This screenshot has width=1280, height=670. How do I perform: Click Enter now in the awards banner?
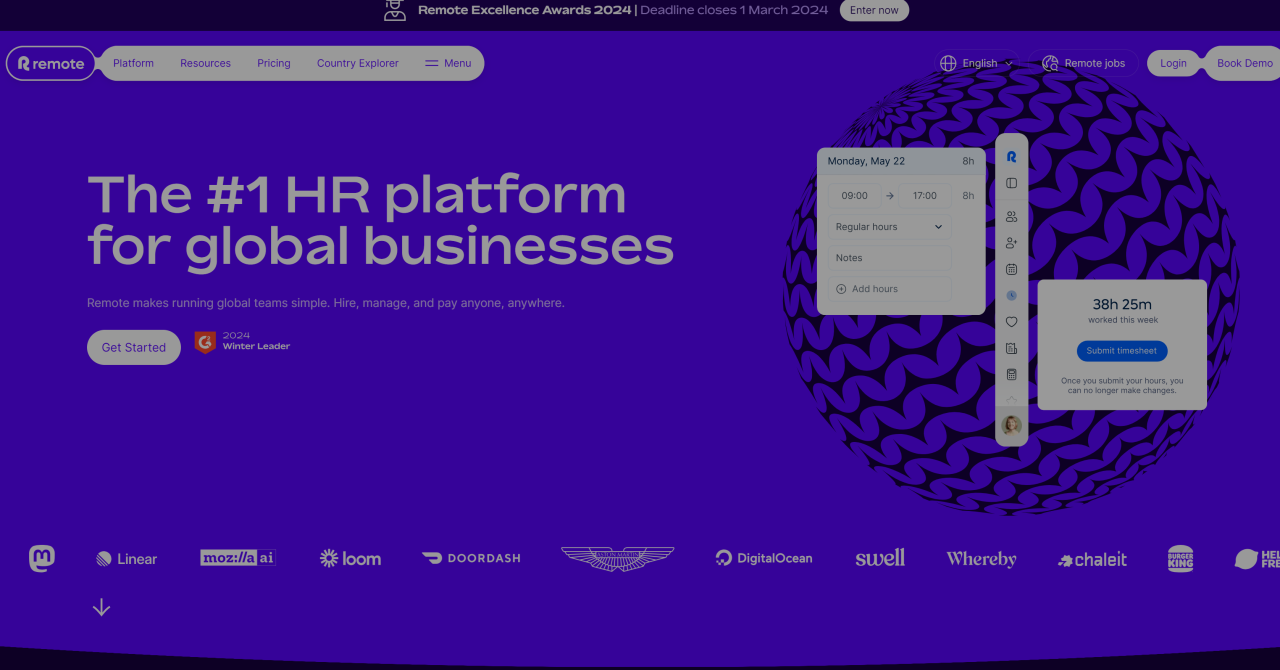pyautogui.click(x=874, y=10)
